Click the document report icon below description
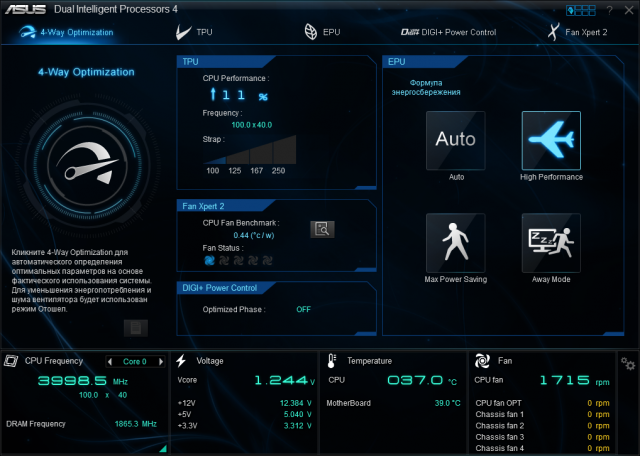Image resolution: width=640 pixels, height=456 pixels. pyautogui.click(x=136, y=328)
